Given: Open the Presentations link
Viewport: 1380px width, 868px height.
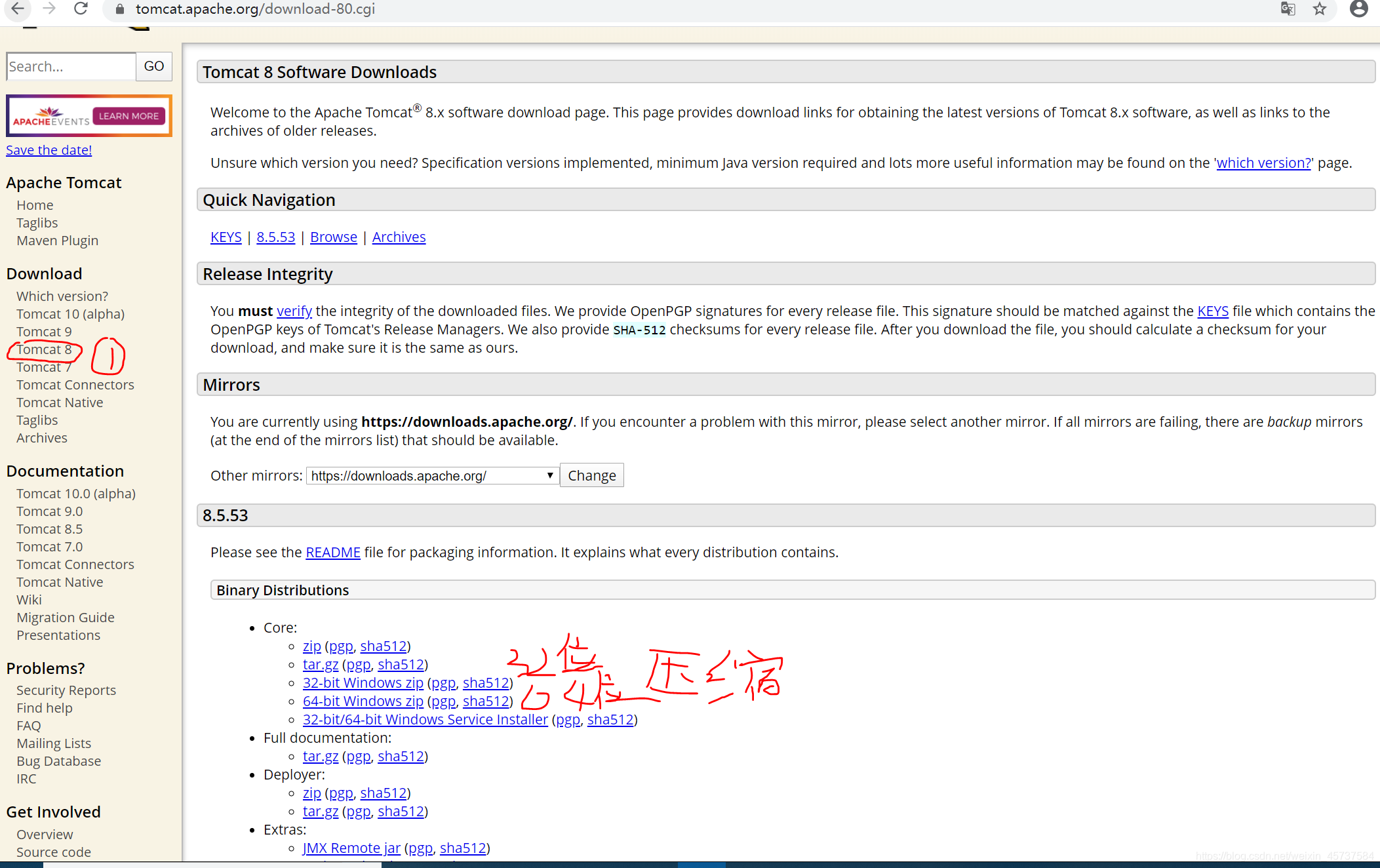Looking at the screenshot, I should click(x=58, y=635).
